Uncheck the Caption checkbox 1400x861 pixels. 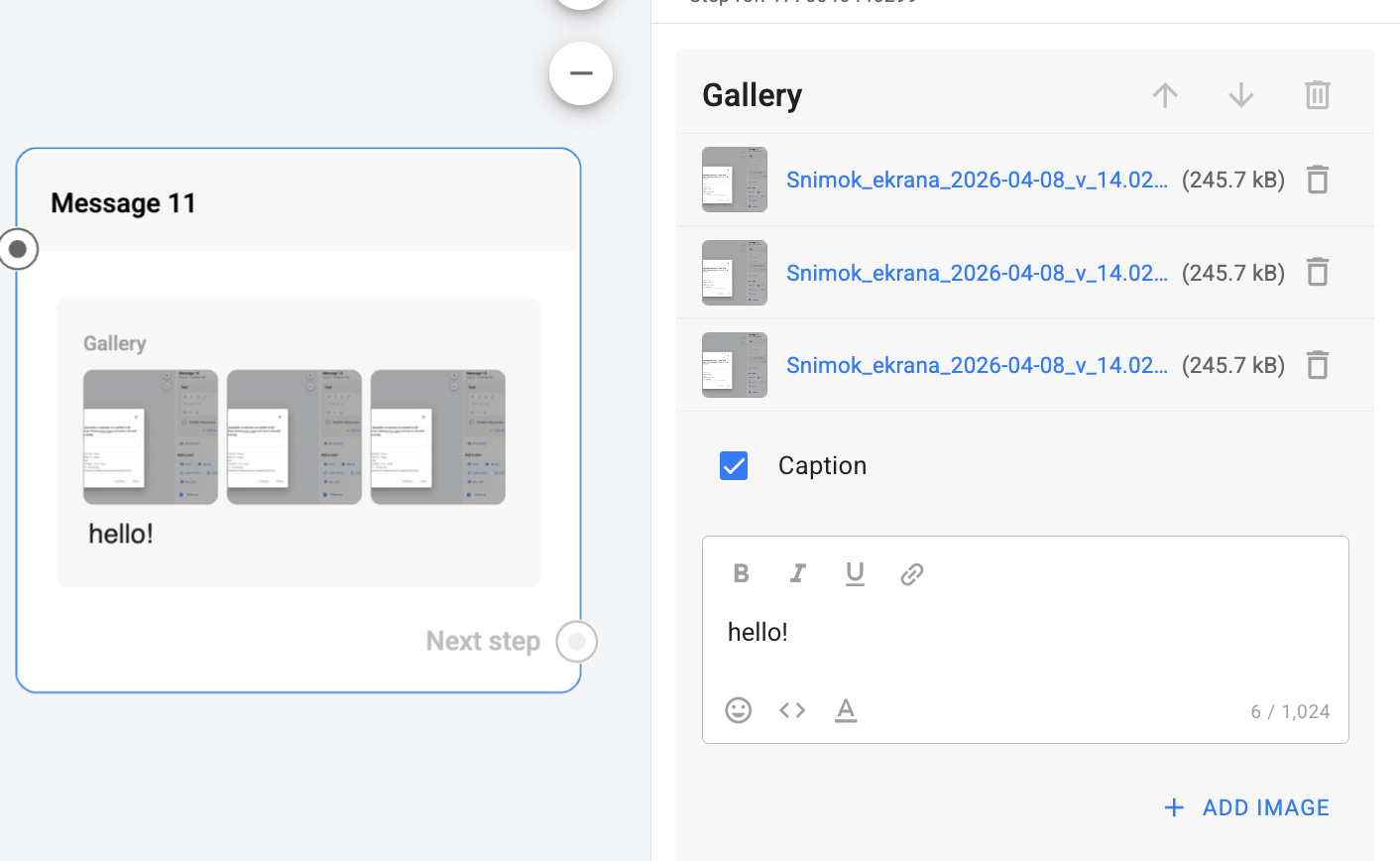734,465
